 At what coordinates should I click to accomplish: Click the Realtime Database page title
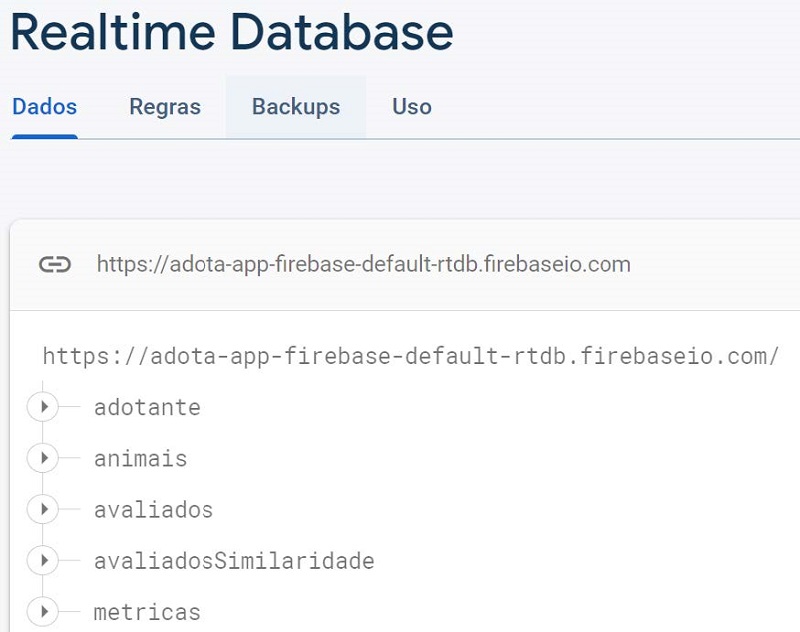click(231, 32)
